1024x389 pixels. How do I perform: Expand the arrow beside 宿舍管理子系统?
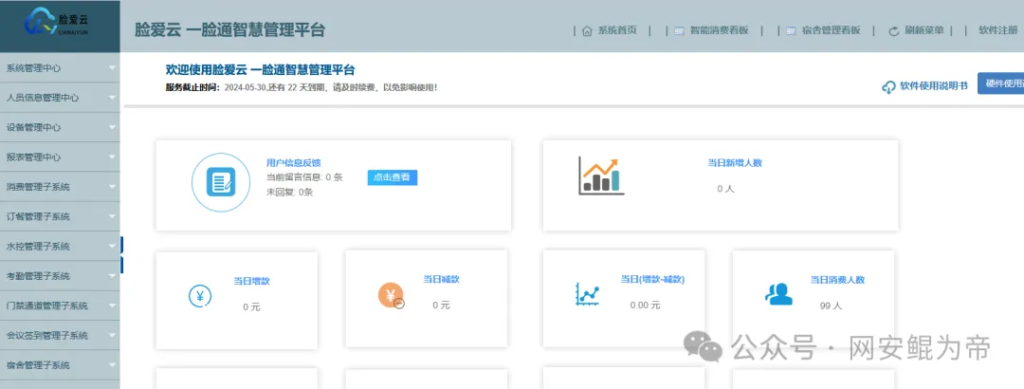[112, 365]
